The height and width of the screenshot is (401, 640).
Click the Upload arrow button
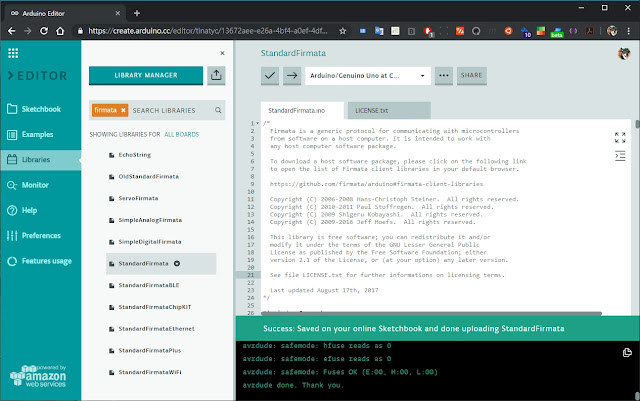point(292,76)
